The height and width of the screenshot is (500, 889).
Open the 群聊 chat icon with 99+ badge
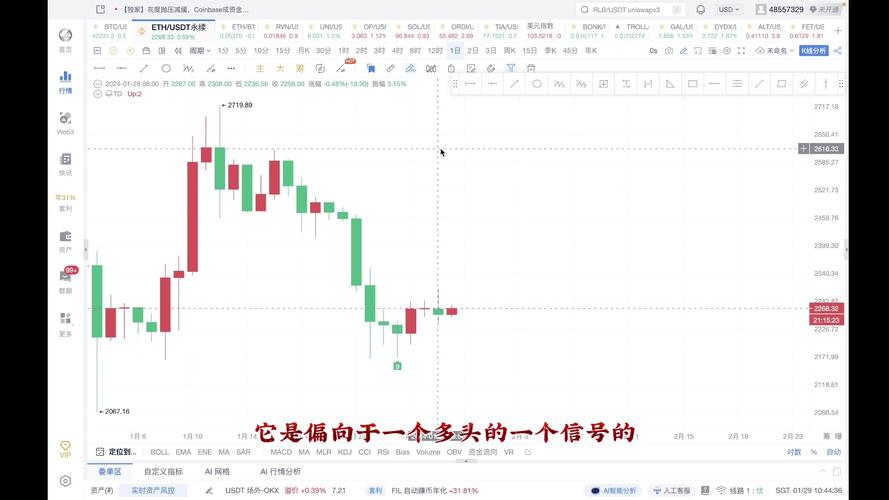point(65,281)
